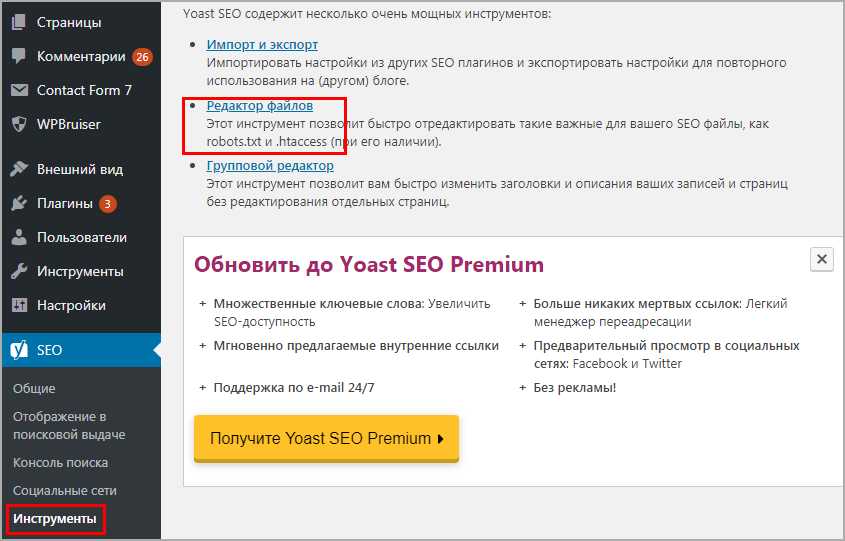Open the Search Appearance submenu item

coord(68,425)
